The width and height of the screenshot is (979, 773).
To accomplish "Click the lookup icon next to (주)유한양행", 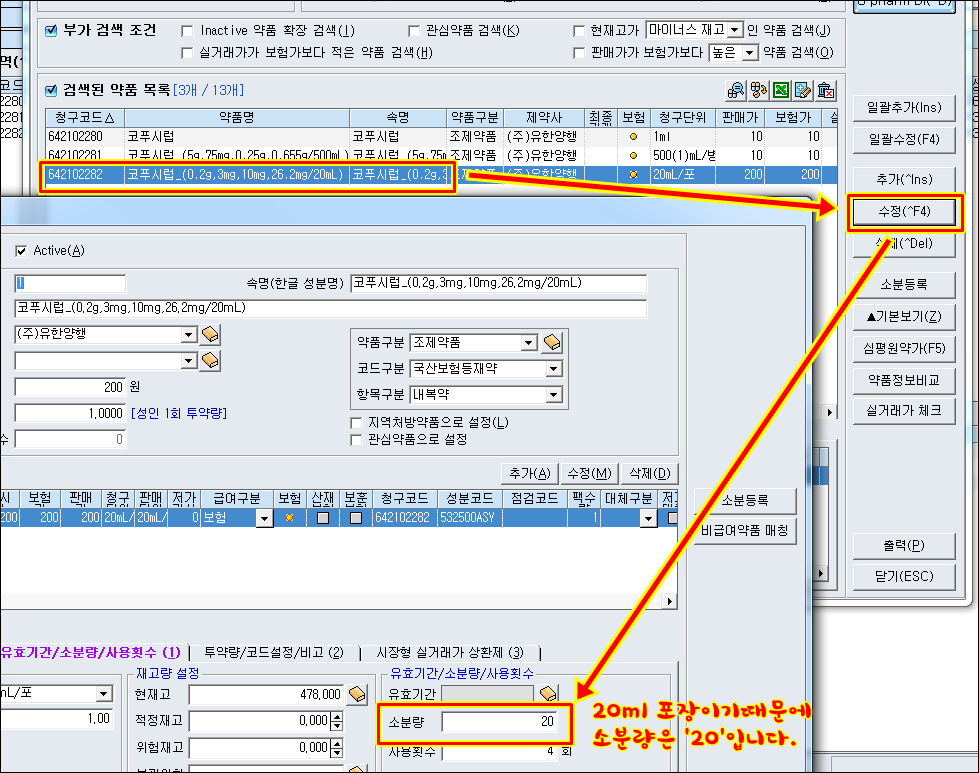I will pyautogui.click(x=210, y=334).
